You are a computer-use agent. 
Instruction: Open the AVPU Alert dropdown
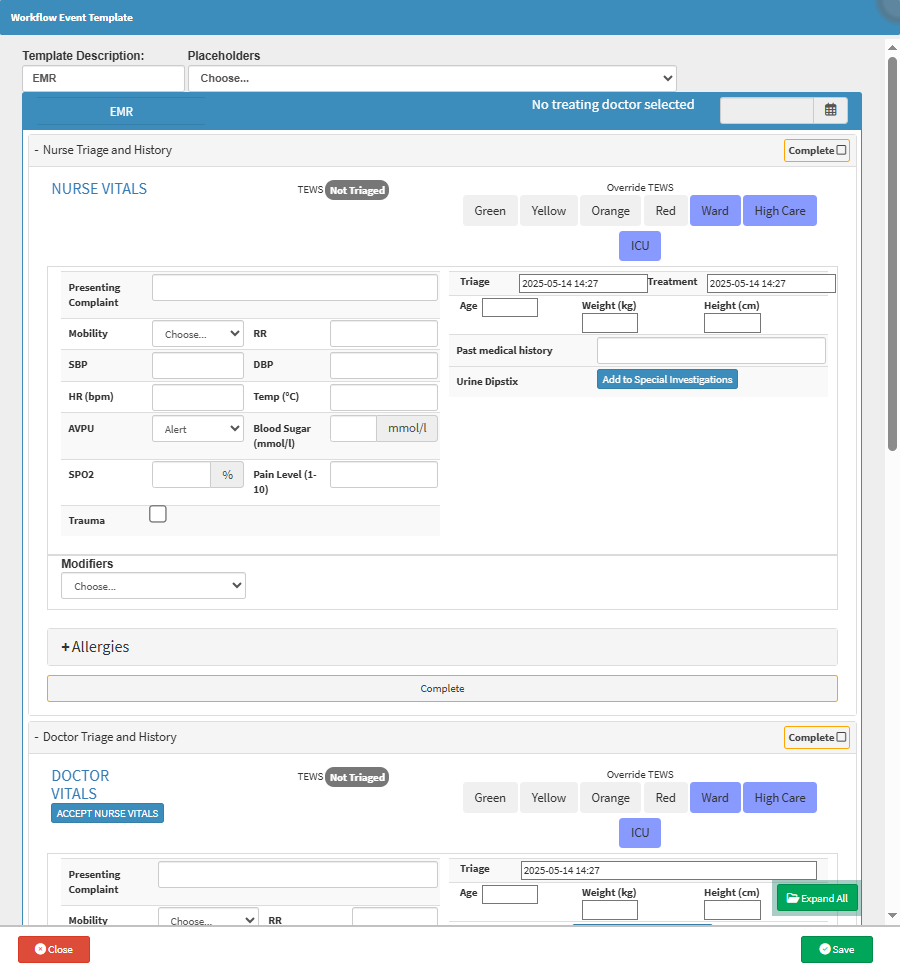coord(197,429)
